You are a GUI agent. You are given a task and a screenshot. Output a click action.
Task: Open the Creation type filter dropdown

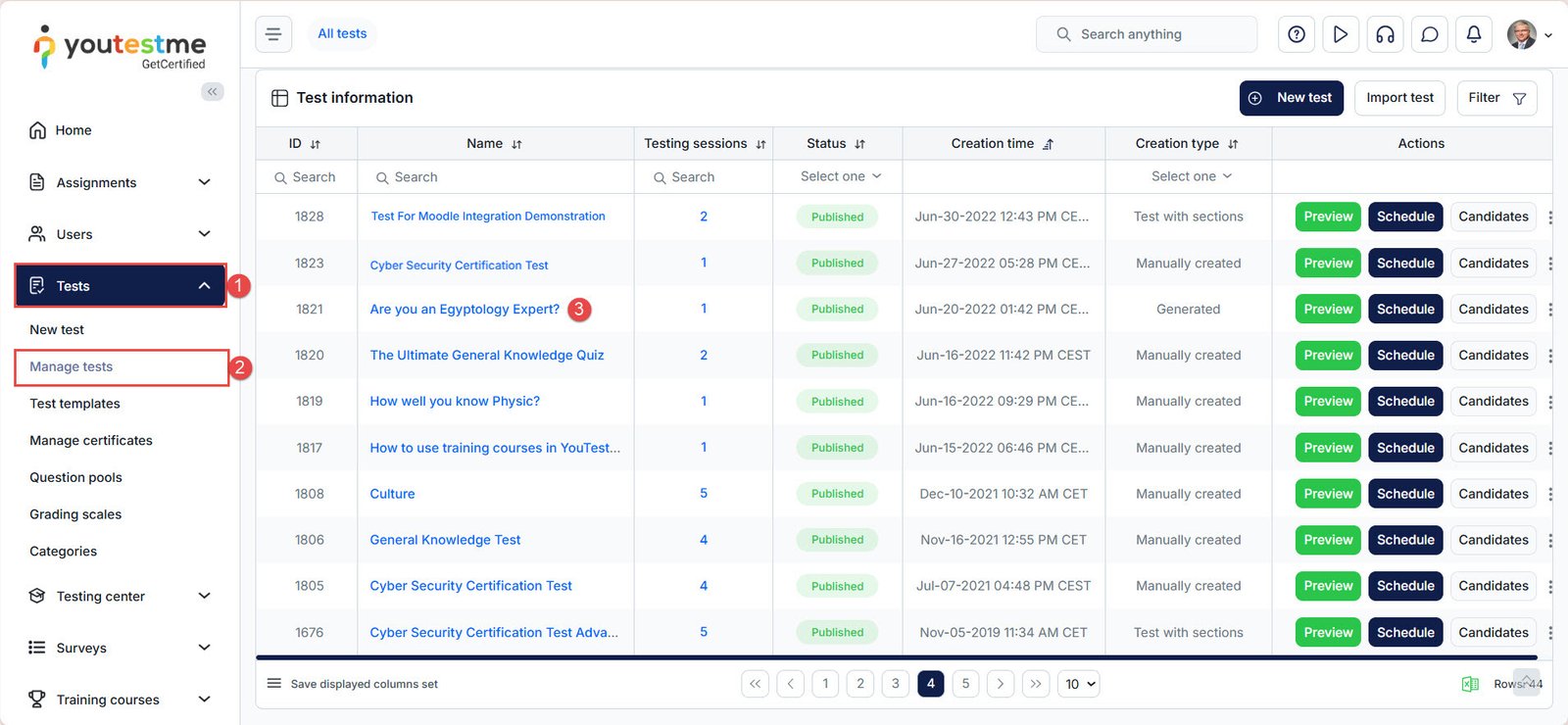1191,176
